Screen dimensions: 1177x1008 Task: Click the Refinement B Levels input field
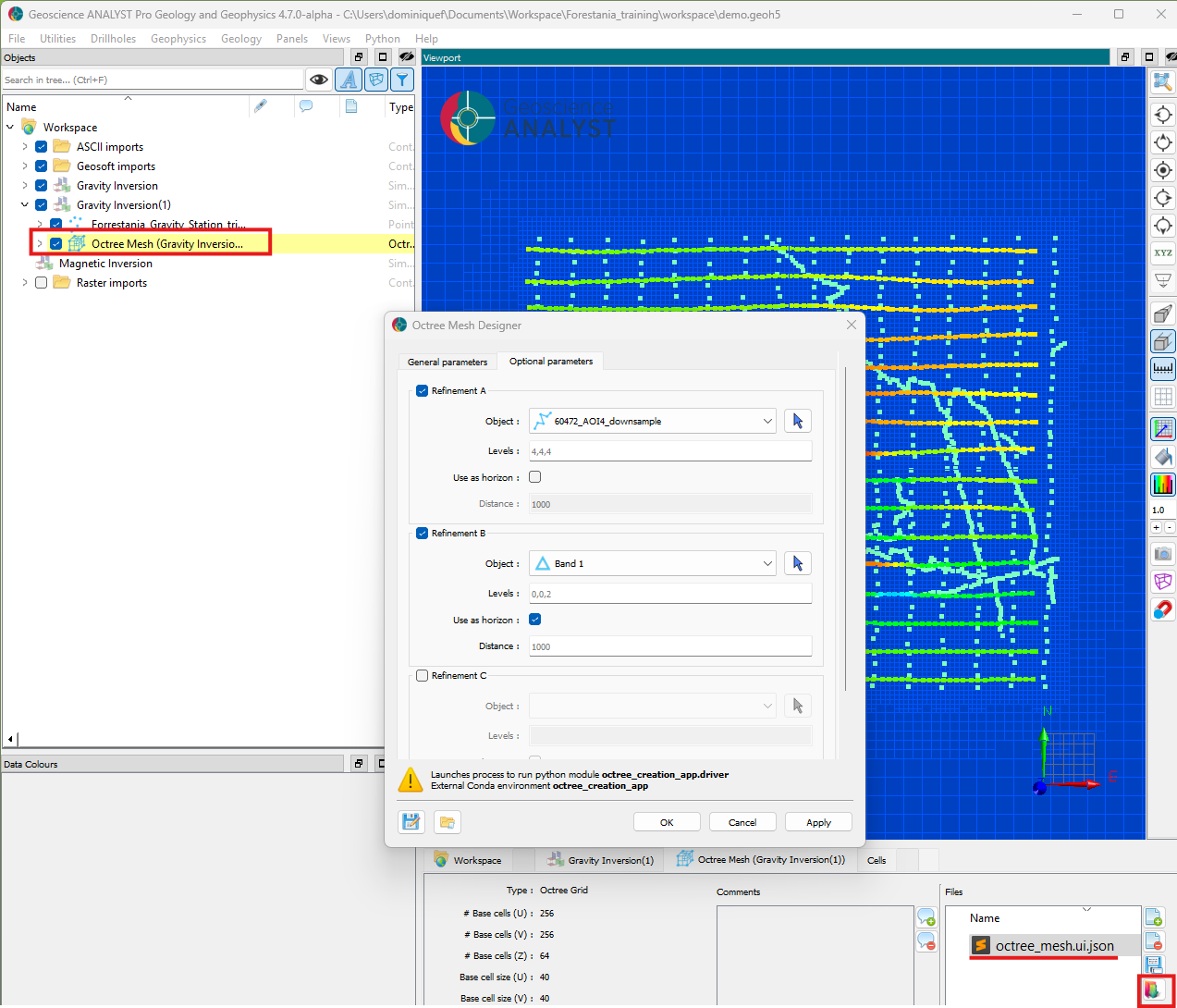click(x=669, y=594)
